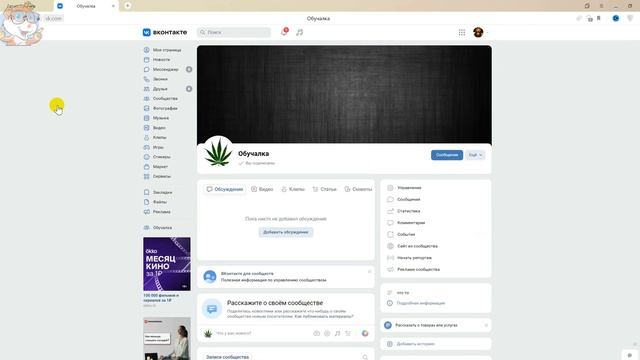
Task: Click the Игры sidebar icon
Action: [147, 147]
